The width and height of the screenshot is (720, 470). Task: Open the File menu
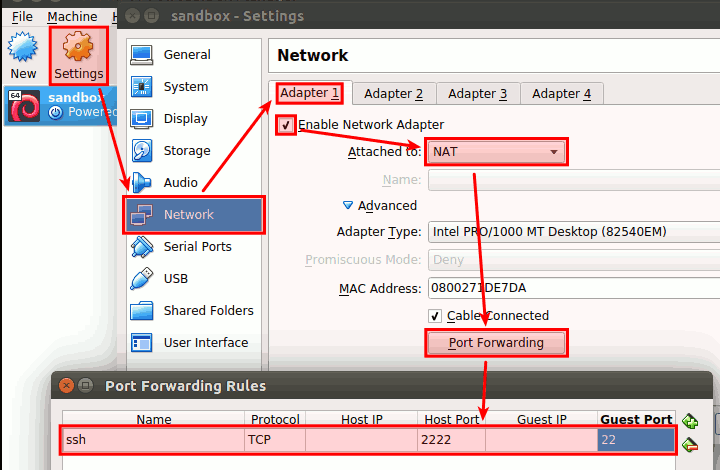22,17
